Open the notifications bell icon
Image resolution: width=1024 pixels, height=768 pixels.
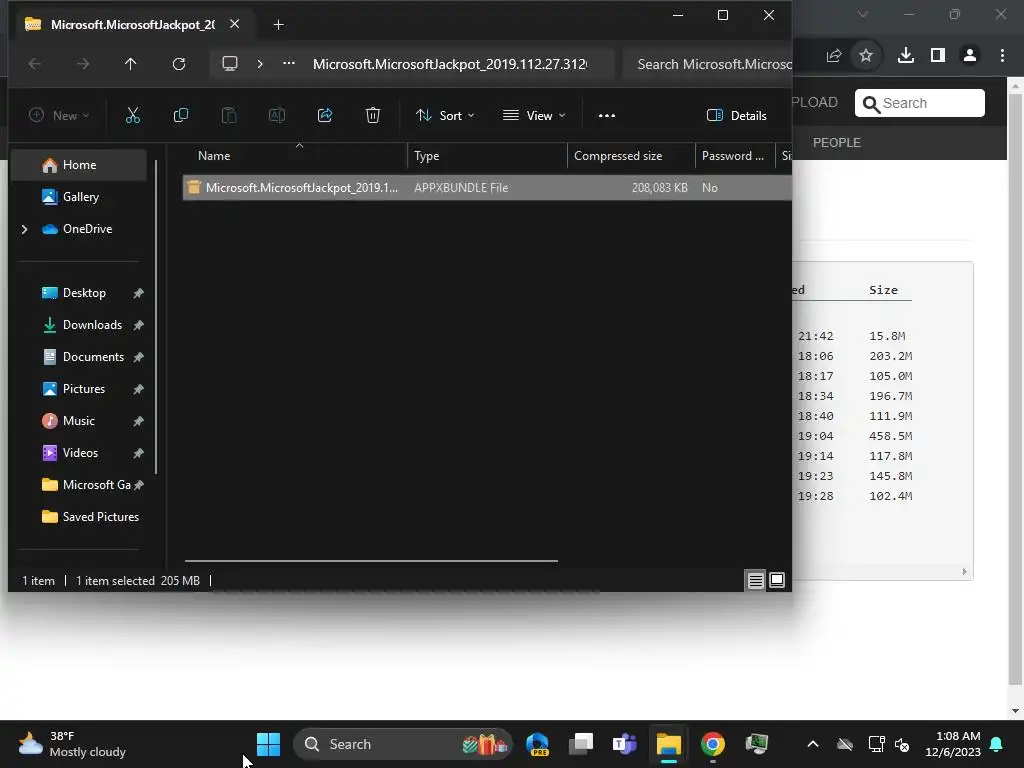[x=997, y=744]
